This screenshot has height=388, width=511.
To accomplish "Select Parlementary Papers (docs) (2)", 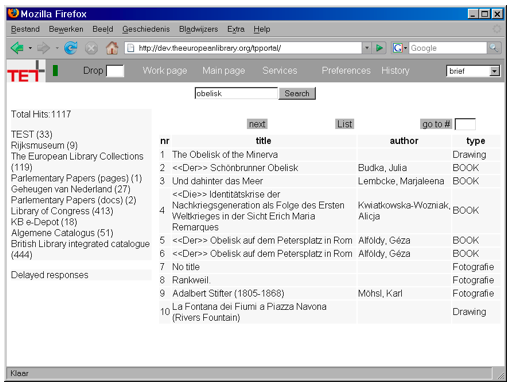I will click(73, 200).
